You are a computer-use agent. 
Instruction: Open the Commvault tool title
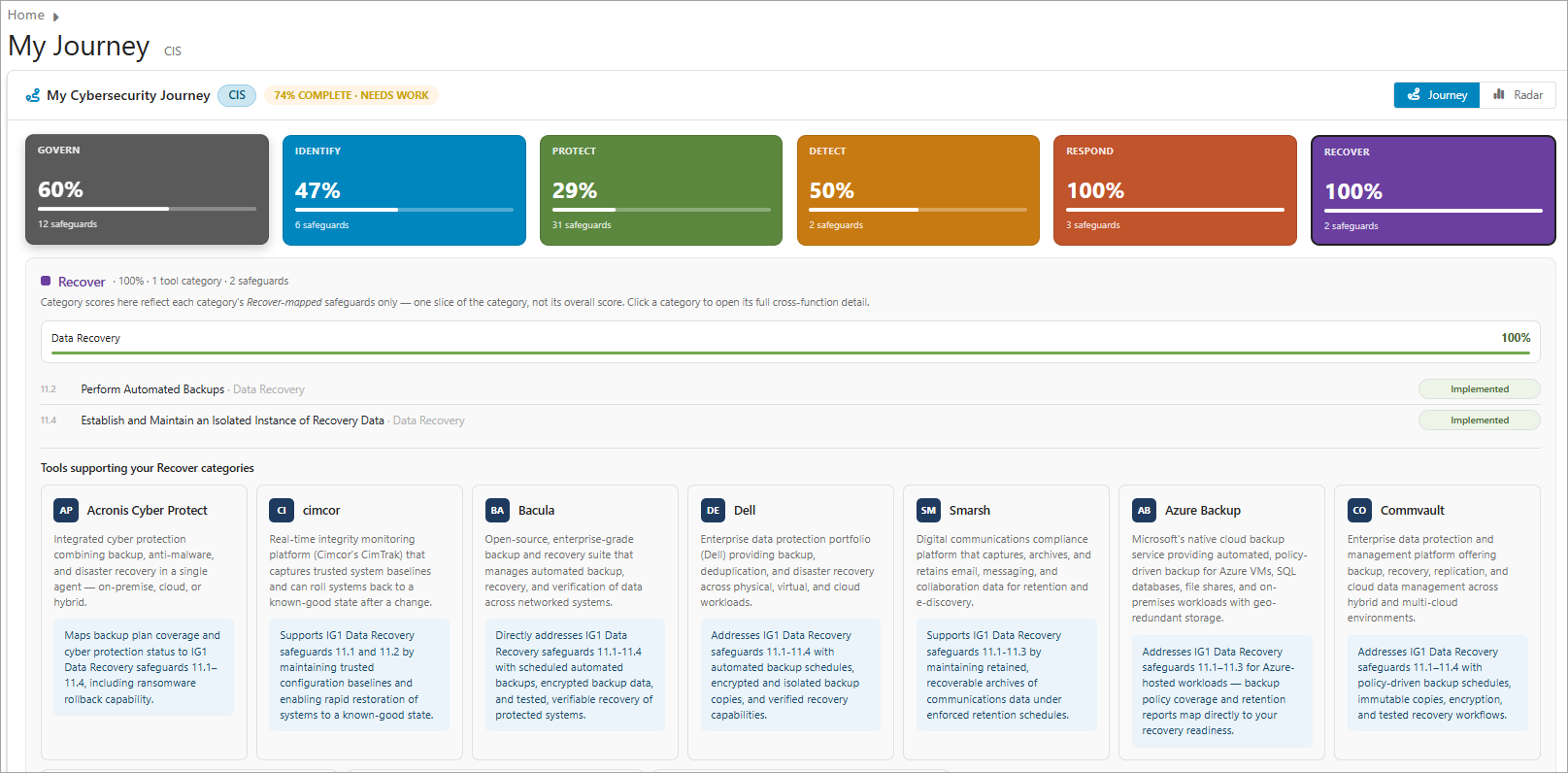pyautogui.click(x=1412, y=511)
